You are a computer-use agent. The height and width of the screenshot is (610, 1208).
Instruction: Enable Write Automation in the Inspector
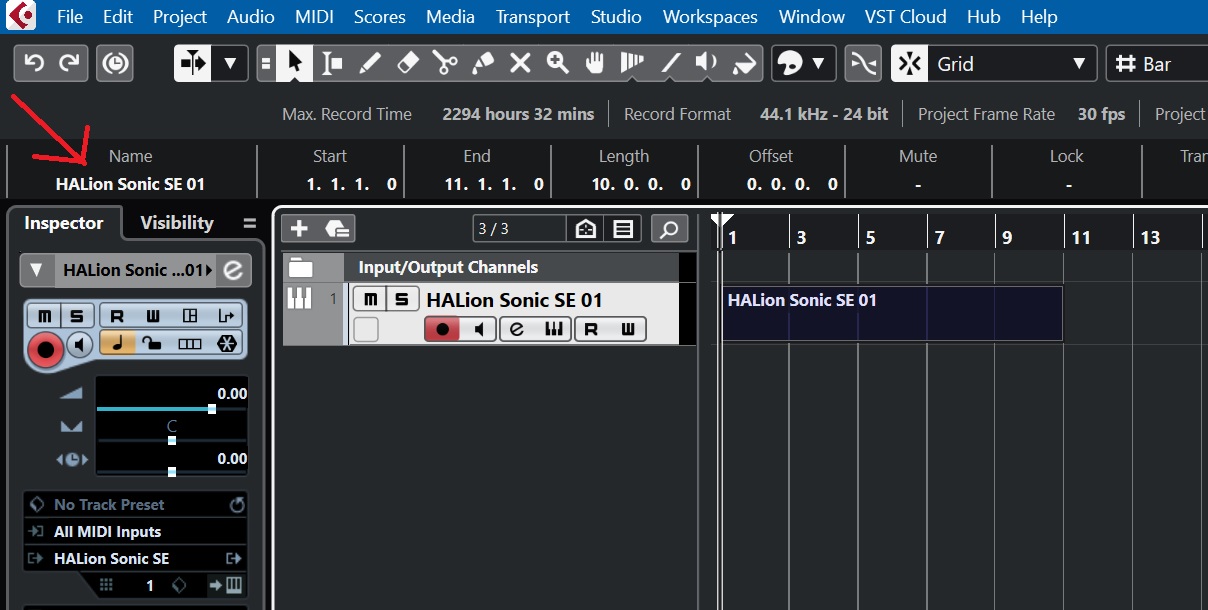coord(153,316)
